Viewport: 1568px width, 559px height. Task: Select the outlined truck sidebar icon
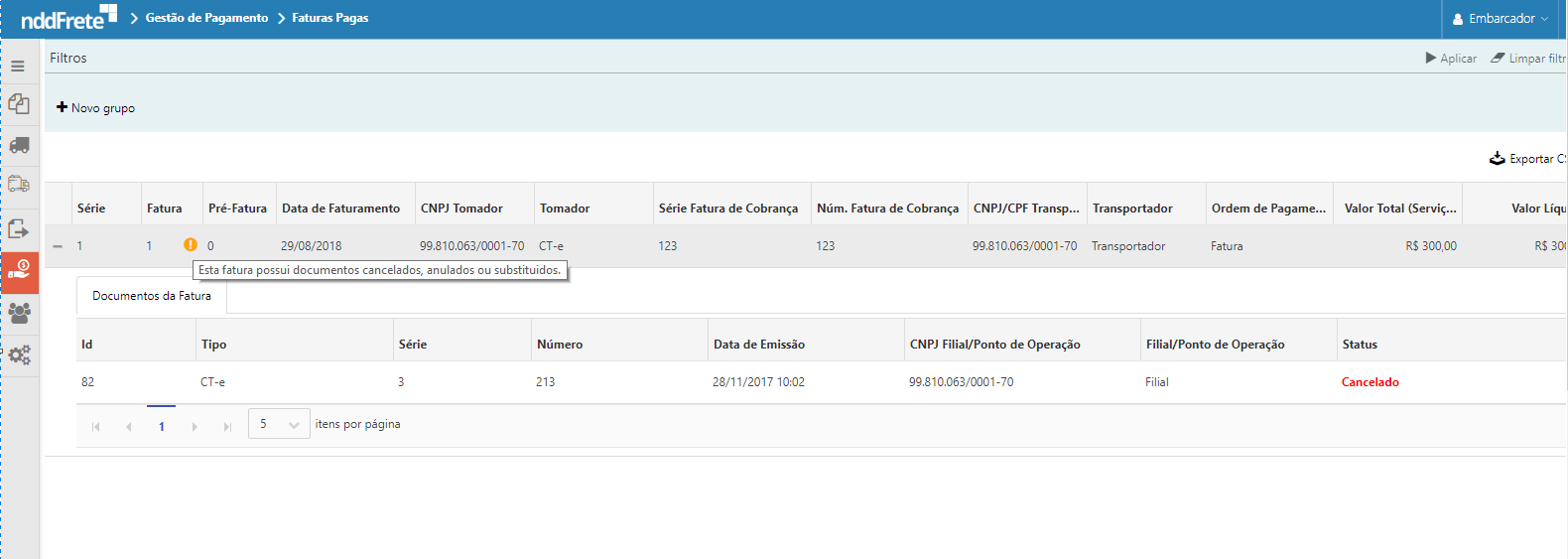point(19,184)
